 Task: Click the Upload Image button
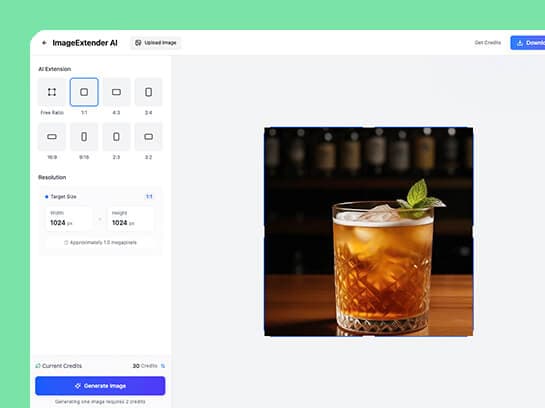(156, 43)
